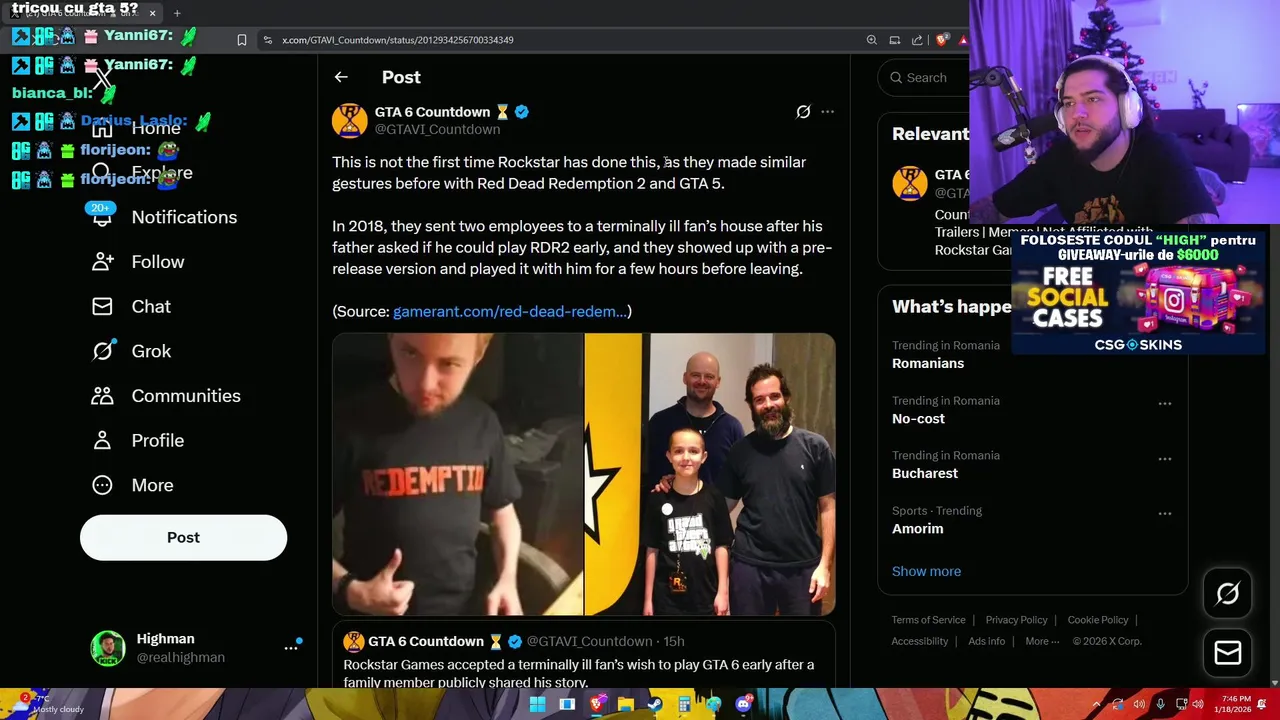This screenshot has height=720, width=1280.
Task: Open the photo of fan with two men
Action: point(710,474)
